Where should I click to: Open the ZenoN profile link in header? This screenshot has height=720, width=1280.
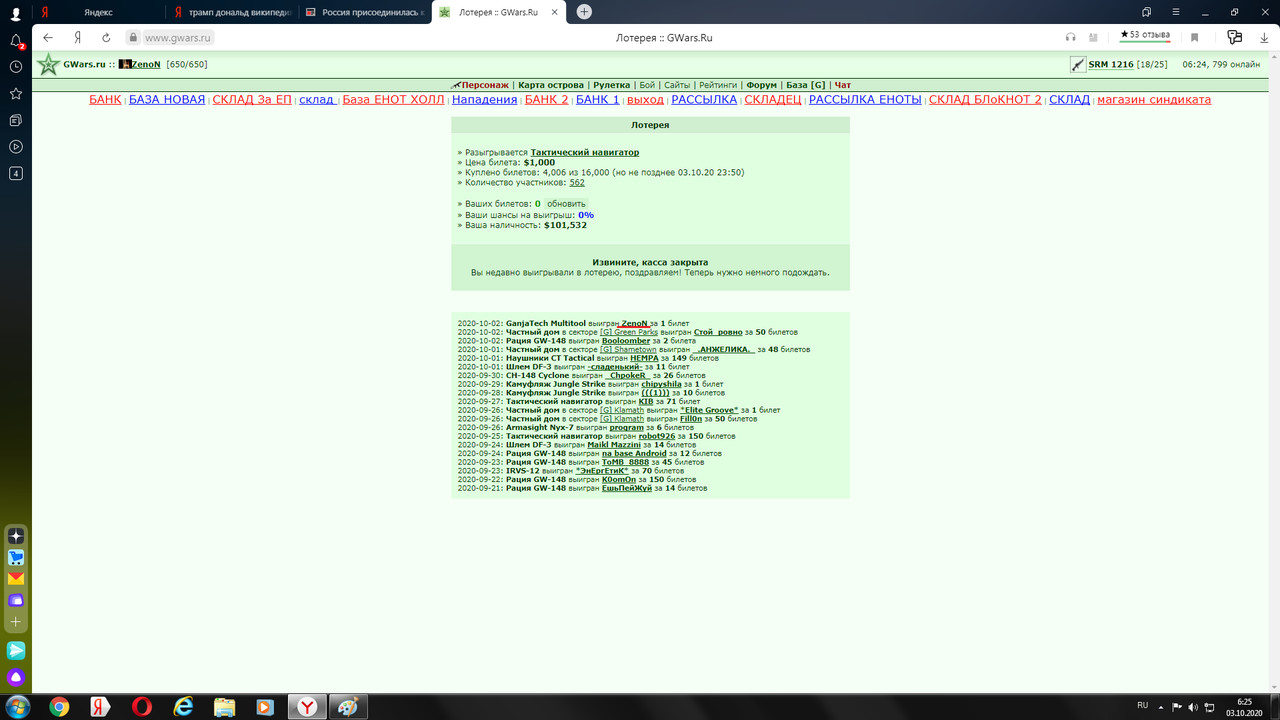point(146,65)
